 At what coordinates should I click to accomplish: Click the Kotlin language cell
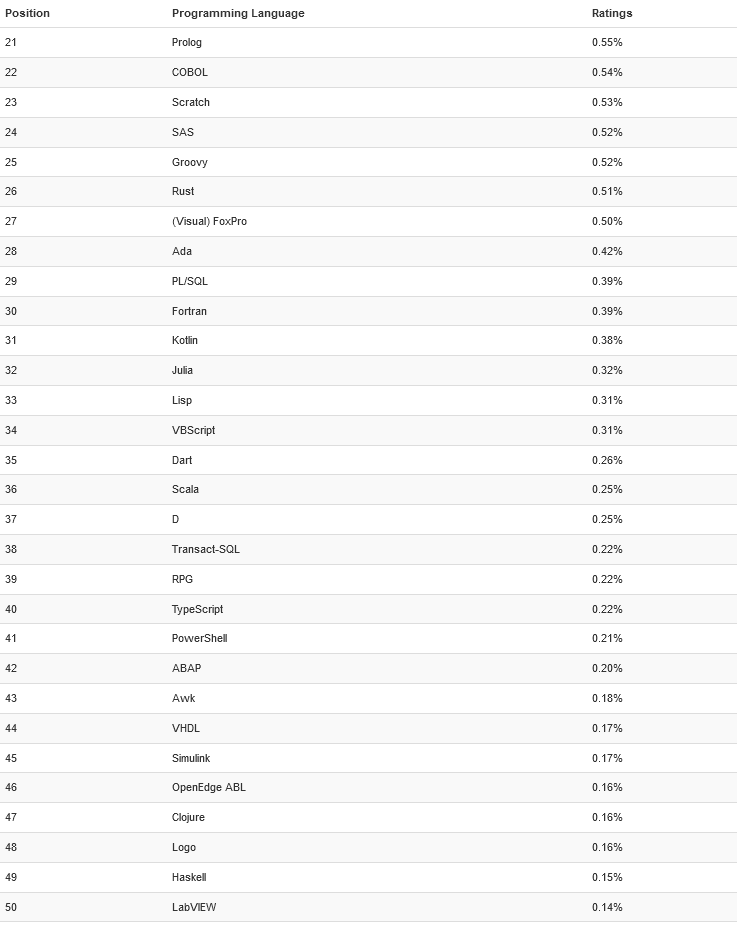tap(185, 340)
